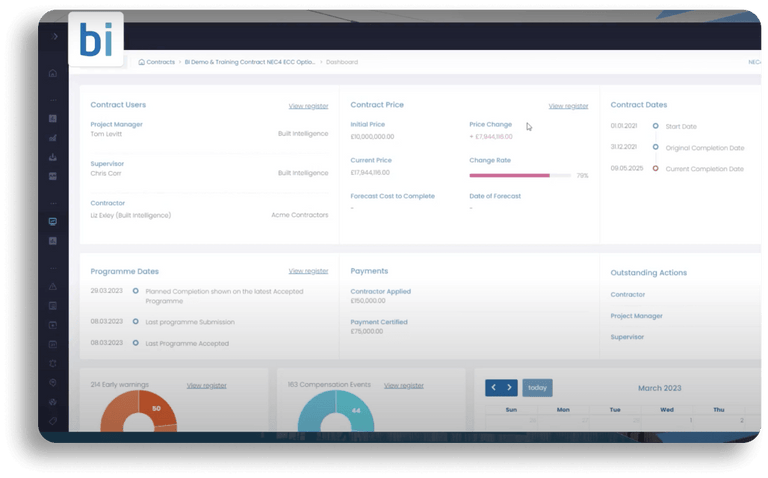The height and width of the screenshot is (478, 768).
Task: Click the download tray icon in the sidebar
Action: 53,157
